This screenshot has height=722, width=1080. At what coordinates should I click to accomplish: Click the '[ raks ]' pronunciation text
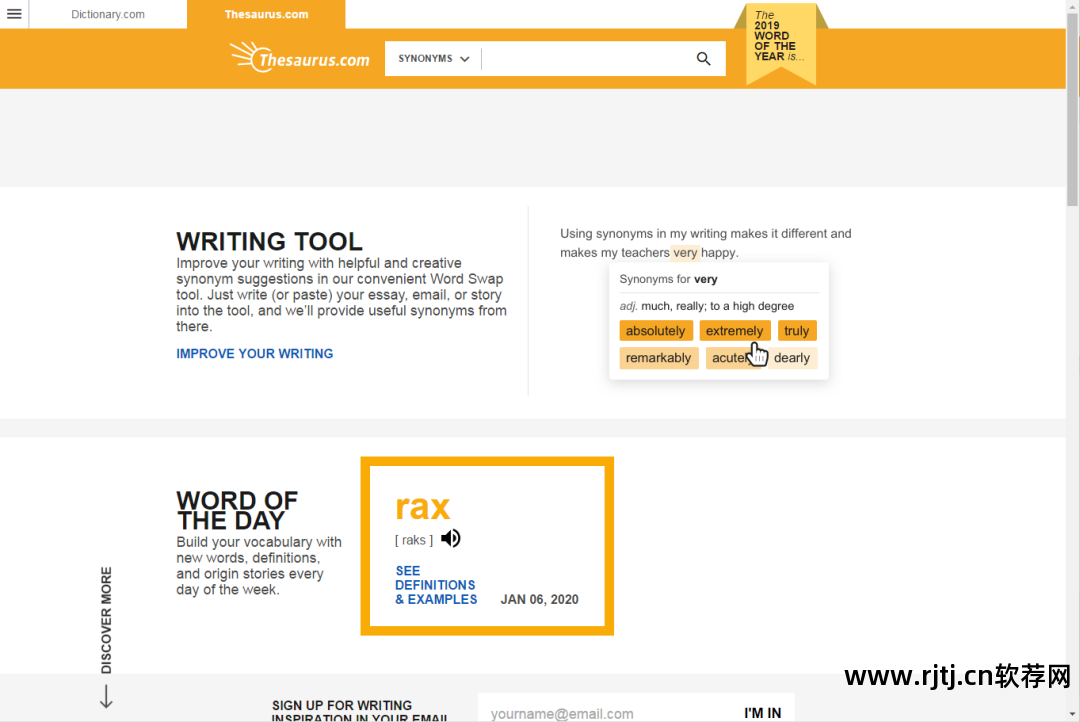[414, 540]
